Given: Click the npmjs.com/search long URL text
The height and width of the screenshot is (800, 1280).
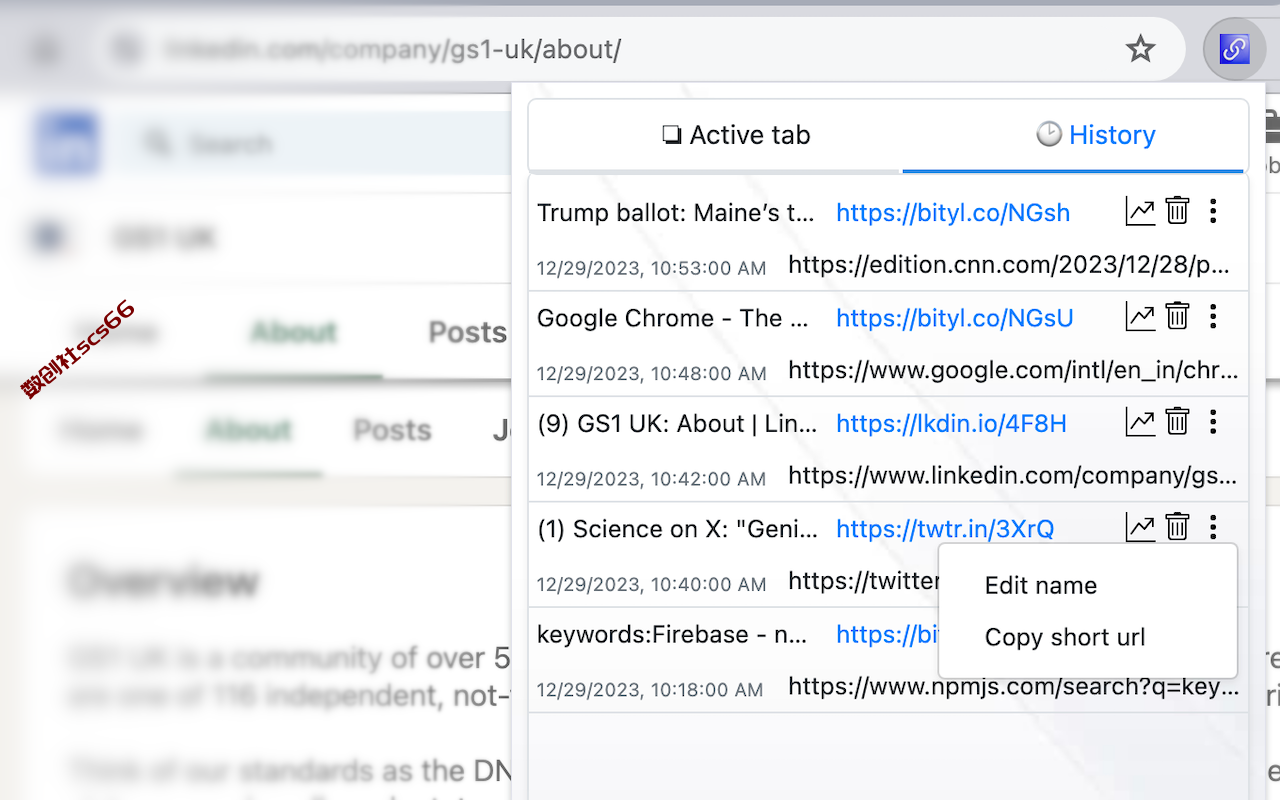Looking at the screenshot, I should point(1013,687).
